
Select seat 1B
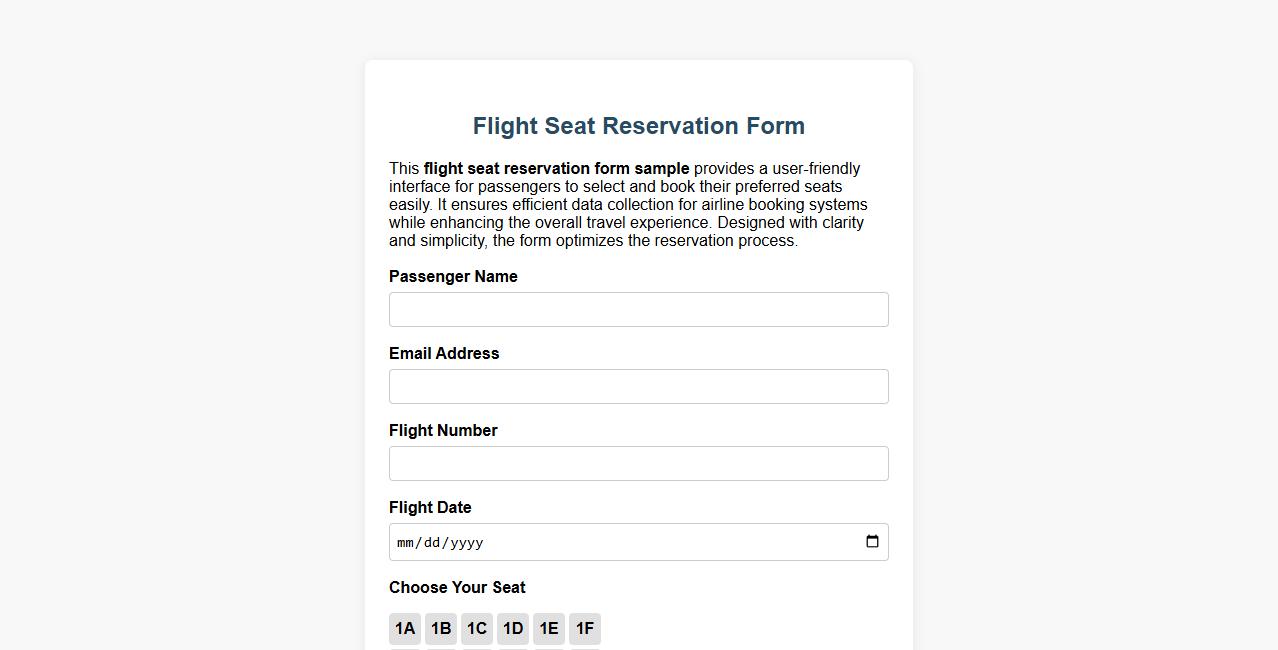pos(440,628)
